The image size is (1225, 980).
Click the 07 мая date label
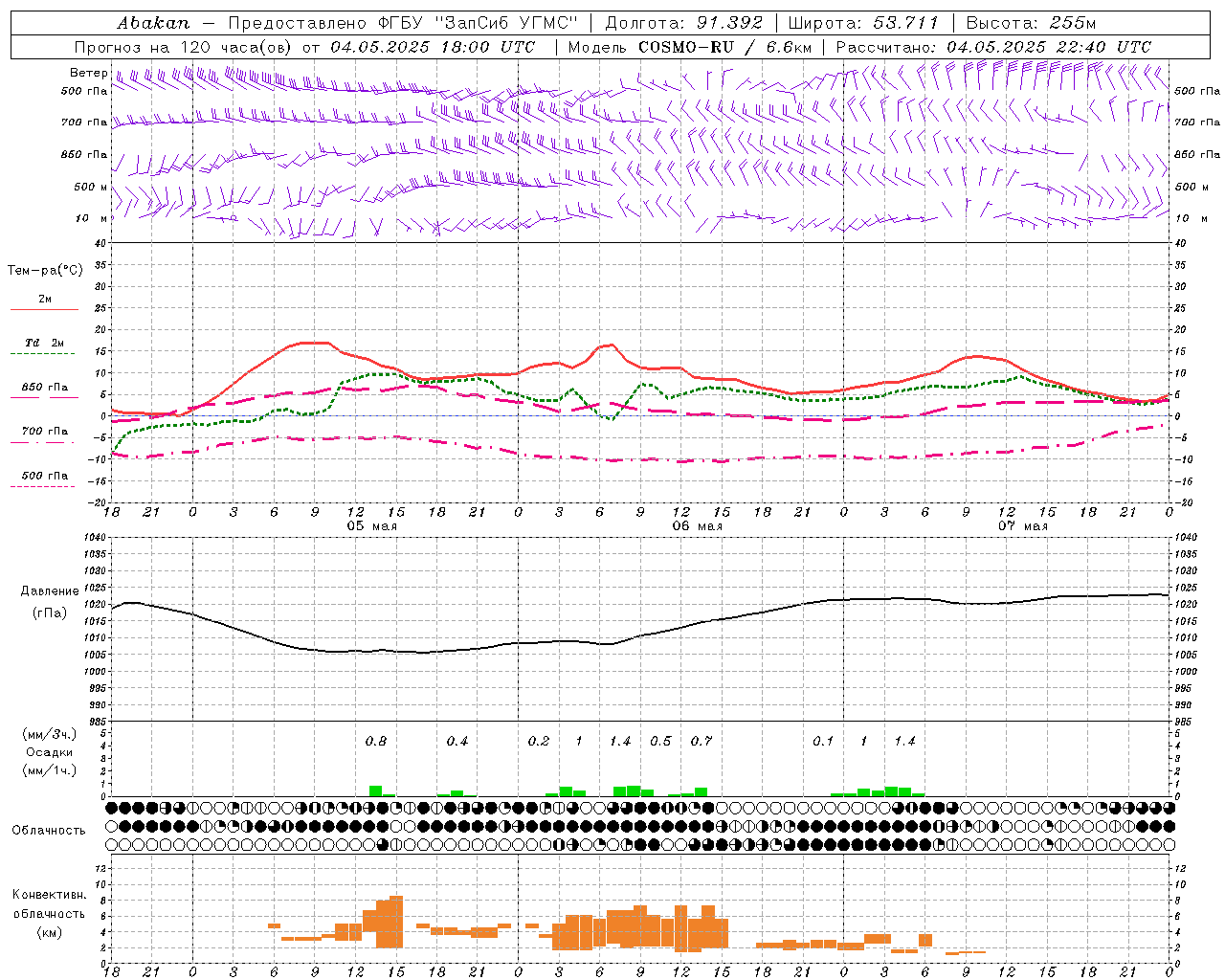coord(1023,525)
